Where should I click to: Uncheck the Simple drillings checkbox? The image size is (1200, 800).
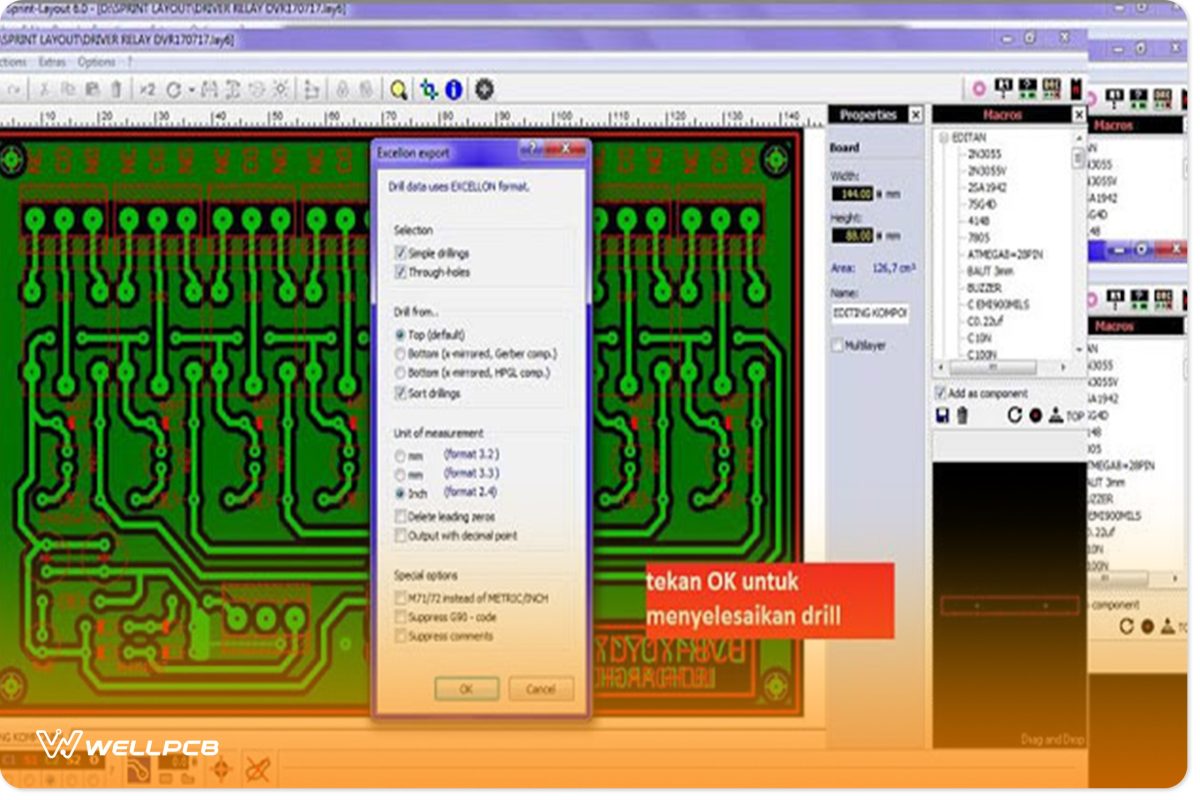pos(401,254)
